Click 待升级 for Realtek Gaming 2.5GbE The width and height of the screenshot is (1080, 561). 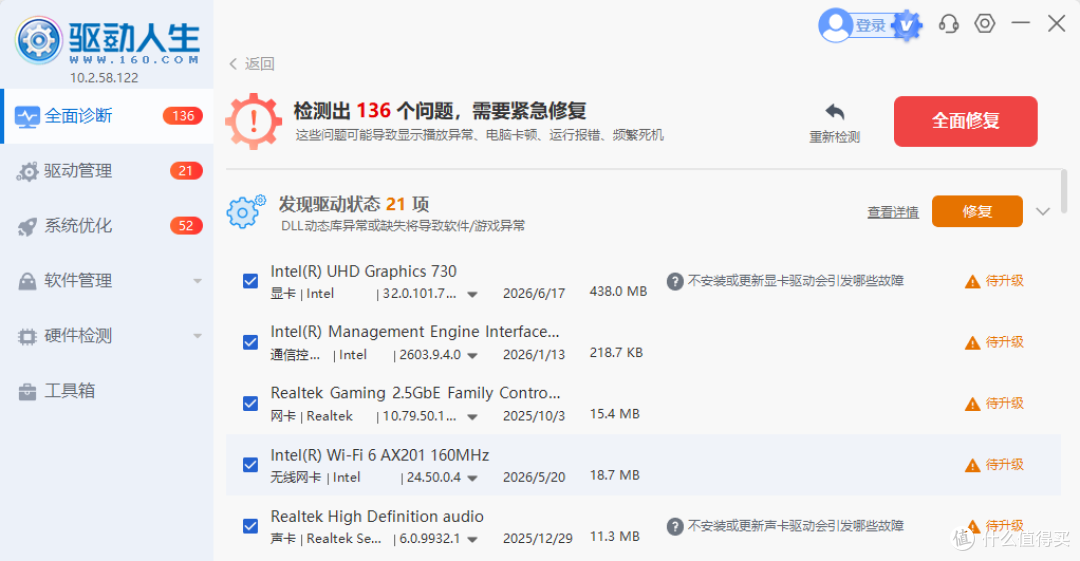tap(1004, 404)
